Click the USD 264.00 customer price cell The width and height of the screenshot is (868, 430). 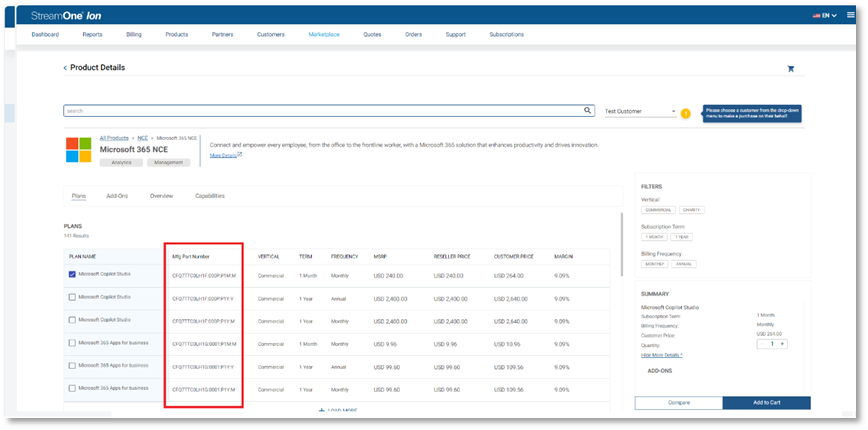point(509,276)
